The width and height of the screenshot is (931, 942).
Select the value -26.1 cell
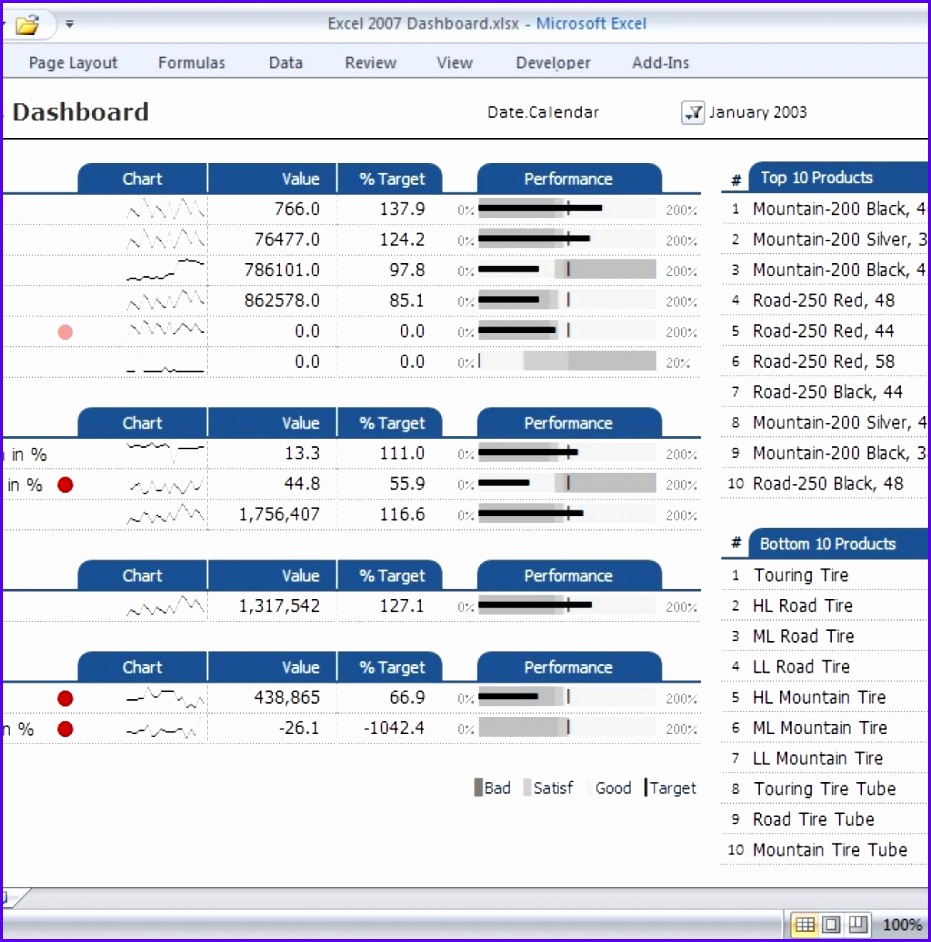pyautogui.click(x=273, y=728)
